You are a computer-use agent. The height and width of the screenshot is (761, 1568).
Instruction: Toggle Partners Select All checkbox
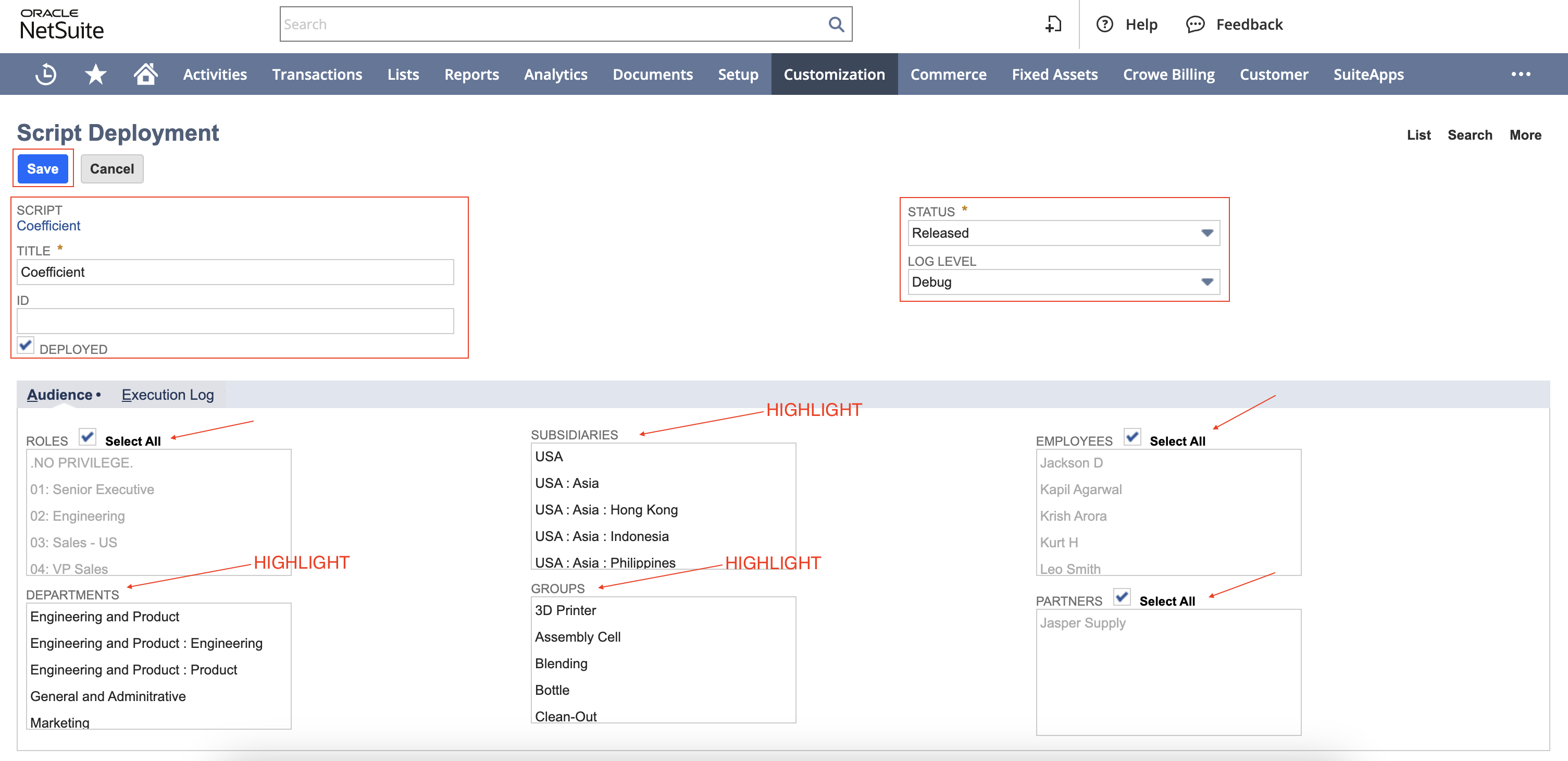pyautogui.click(x=1122, y=596)
